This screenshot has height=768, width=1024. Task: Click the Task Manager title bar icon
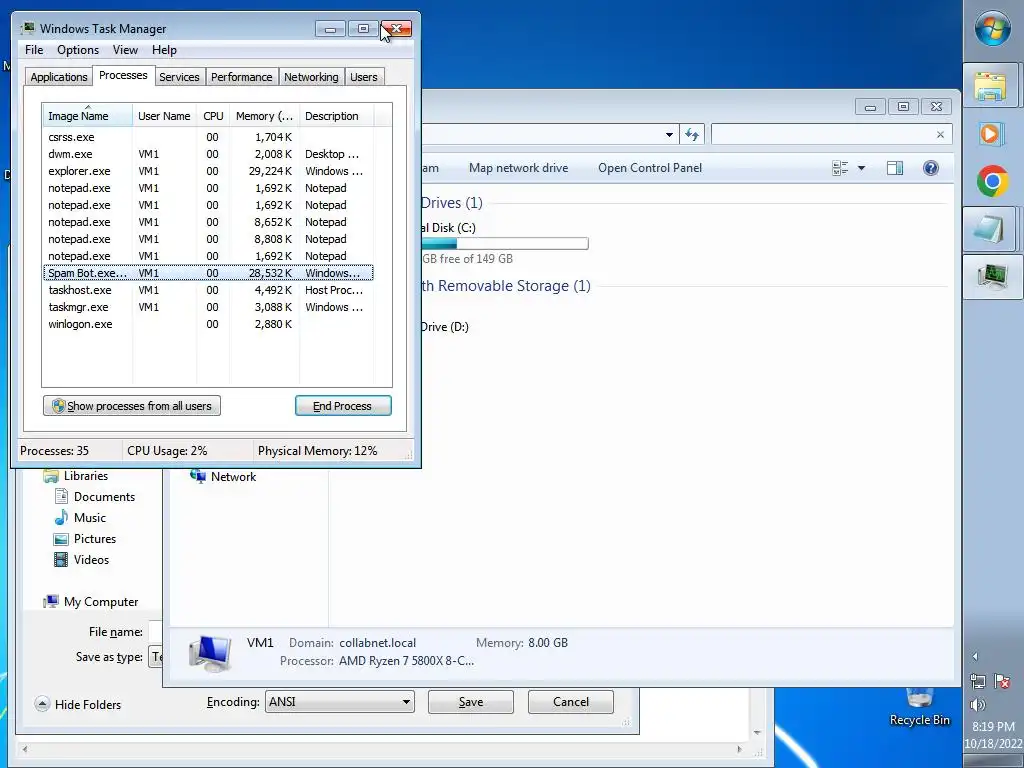[x=27, y=28]
